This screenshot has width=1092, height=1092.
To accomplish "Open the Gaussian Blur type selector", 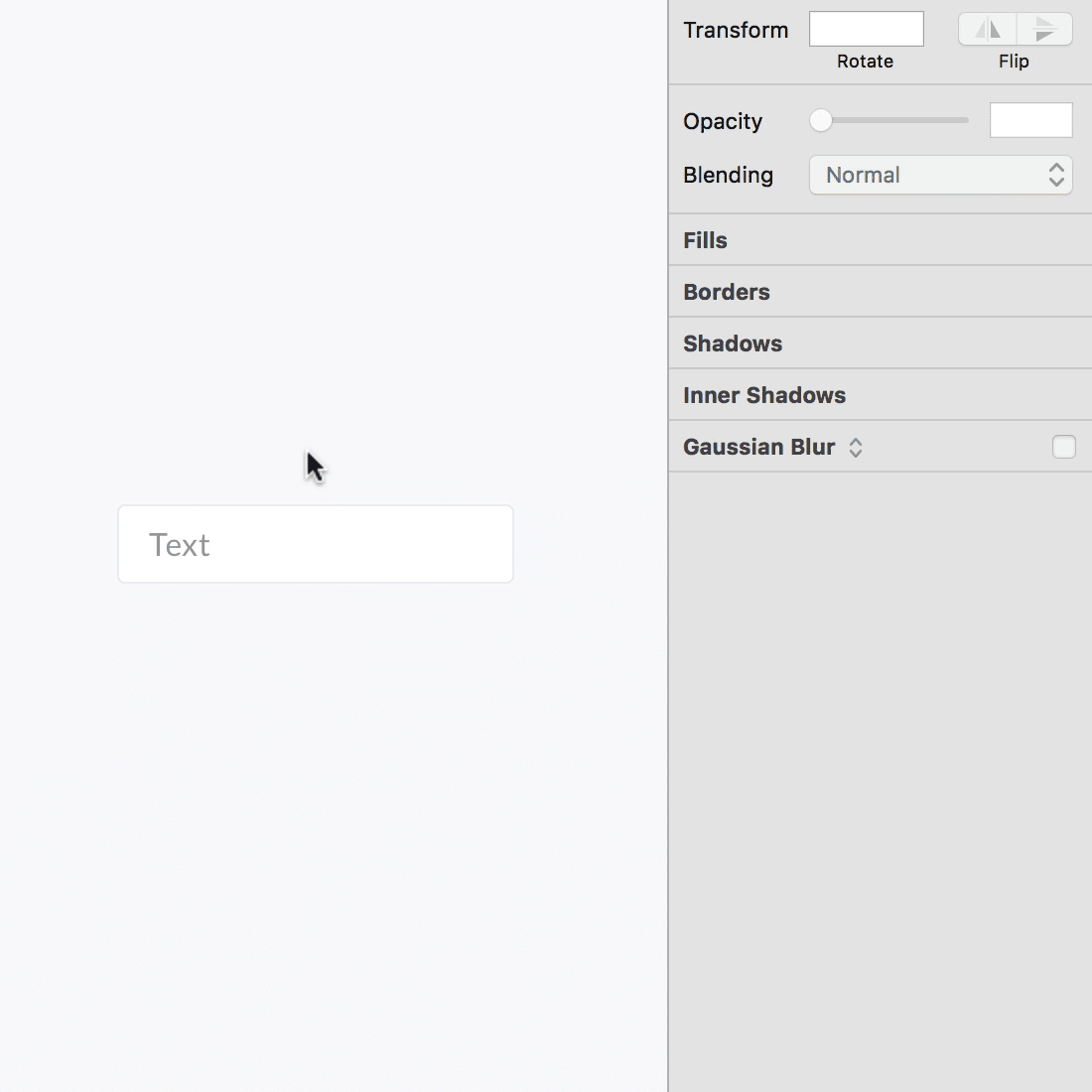I will [x=855, y=447].
